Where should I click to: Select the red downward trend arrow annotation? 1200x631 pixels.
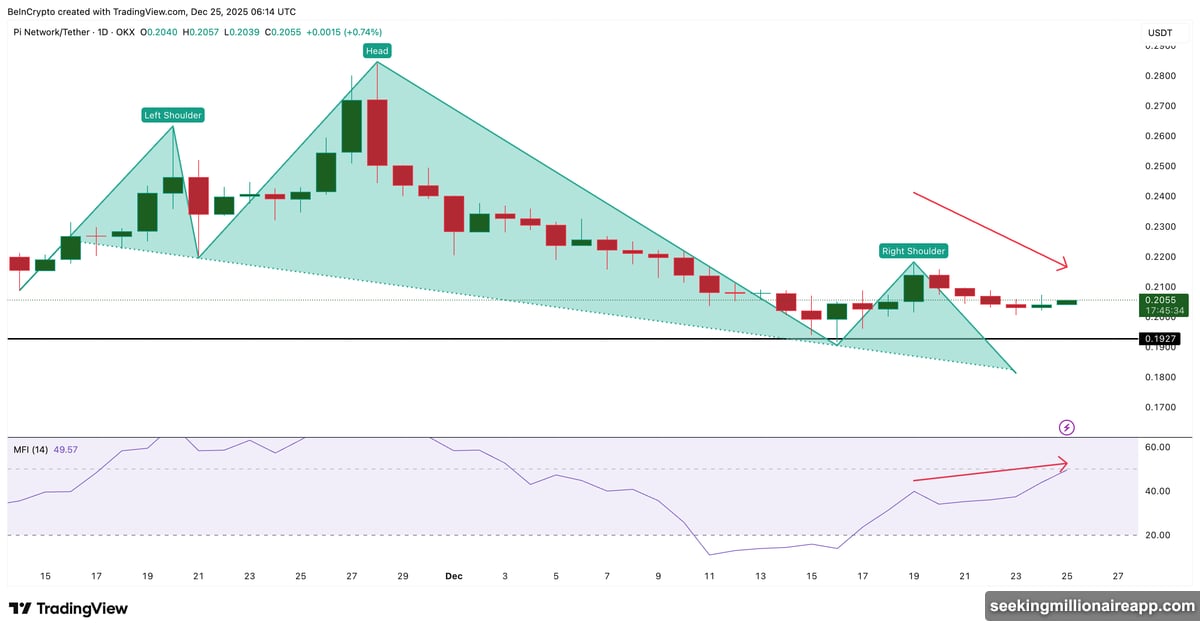[990, 230]
